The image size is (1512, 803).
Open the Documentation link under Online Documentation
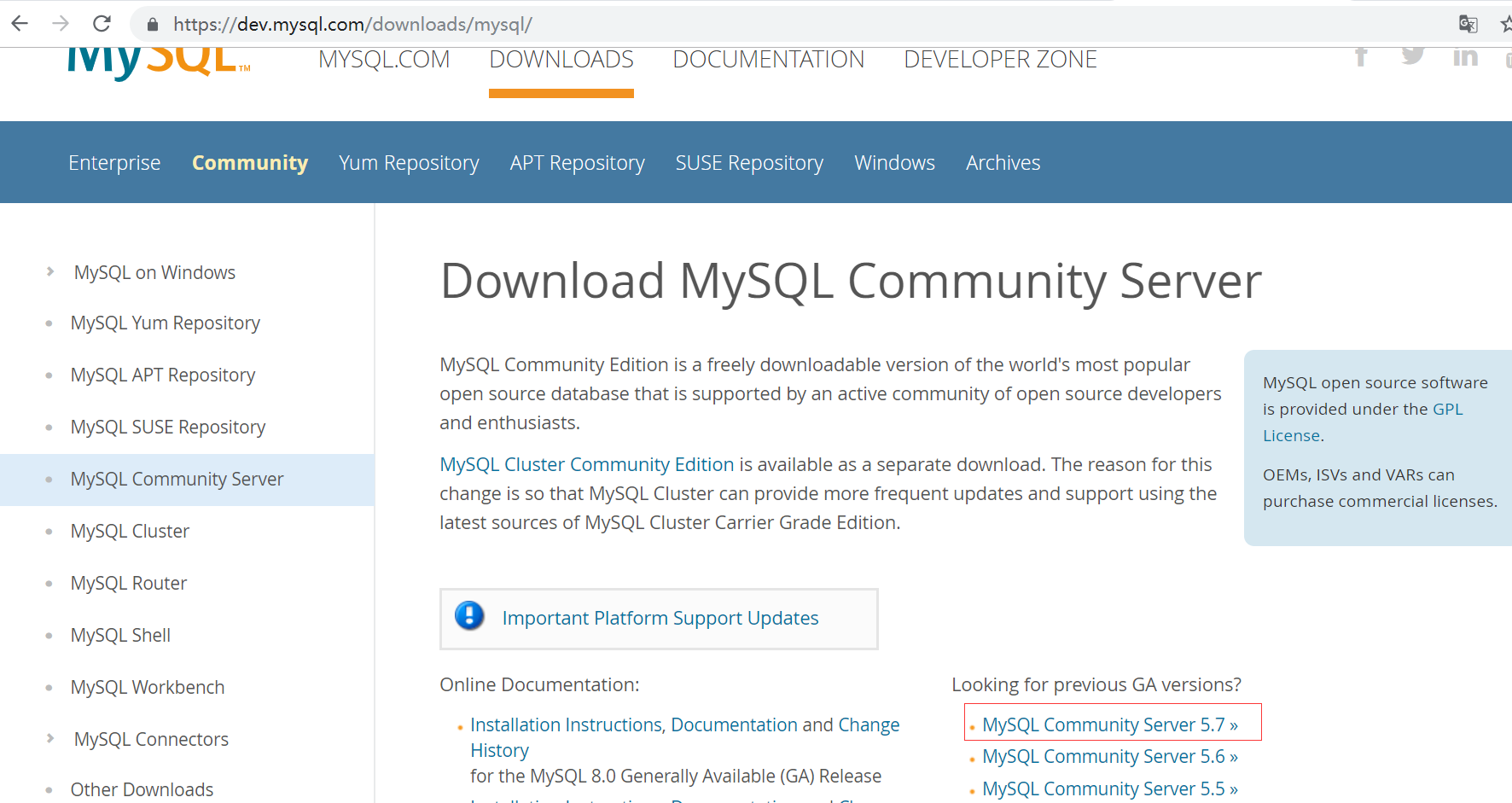(x=734, y=724)
